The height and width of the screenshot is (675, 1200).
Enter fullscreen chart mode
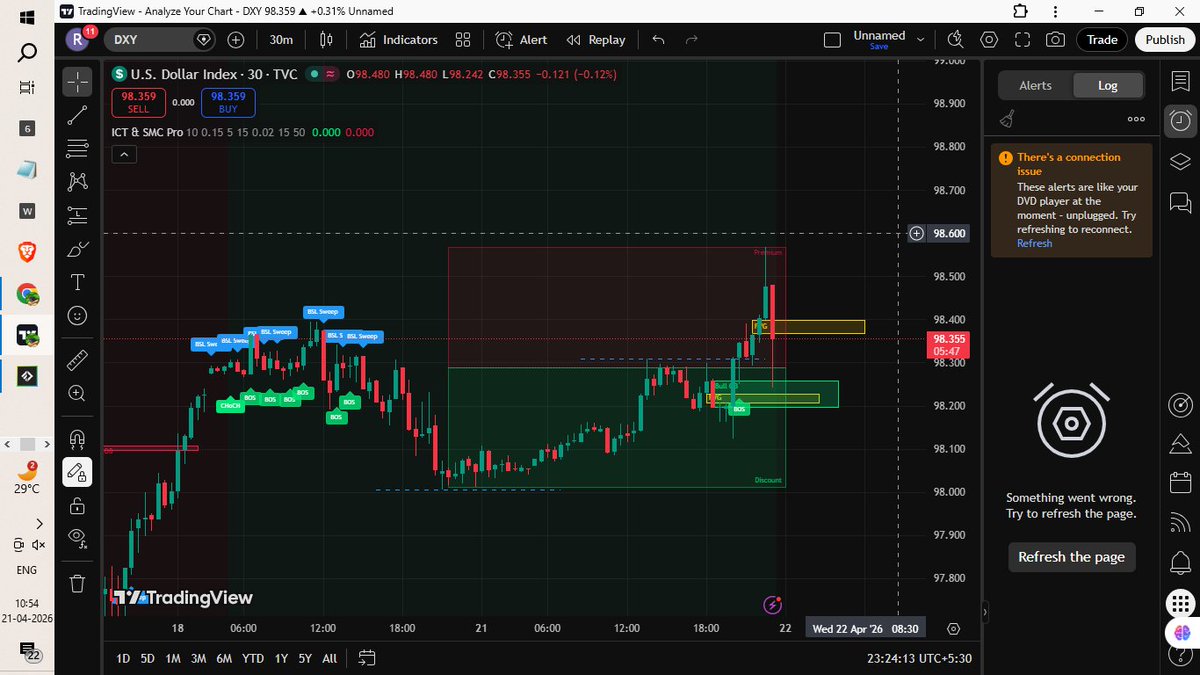coord(1022,40)
